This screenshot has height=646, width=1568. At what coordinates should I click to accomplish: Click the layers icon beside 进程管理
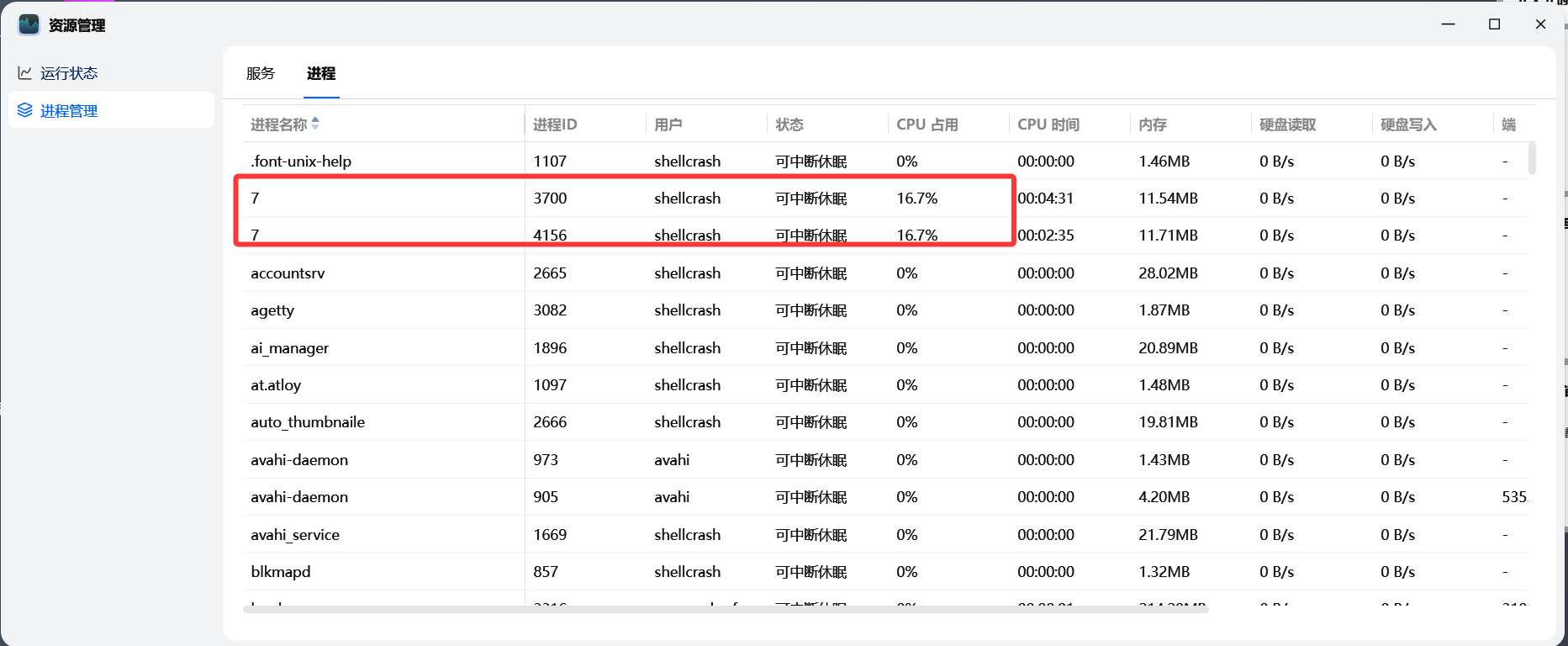(25, 110)
